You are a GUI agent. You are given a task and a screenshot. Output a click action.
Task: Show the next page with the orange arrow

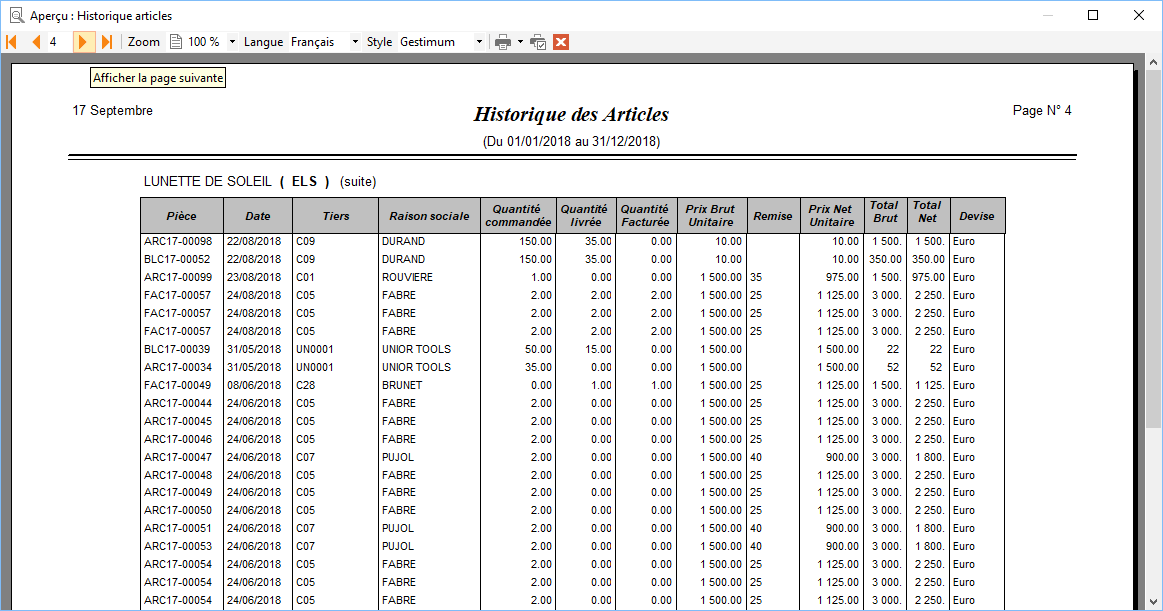click(83, 42)
